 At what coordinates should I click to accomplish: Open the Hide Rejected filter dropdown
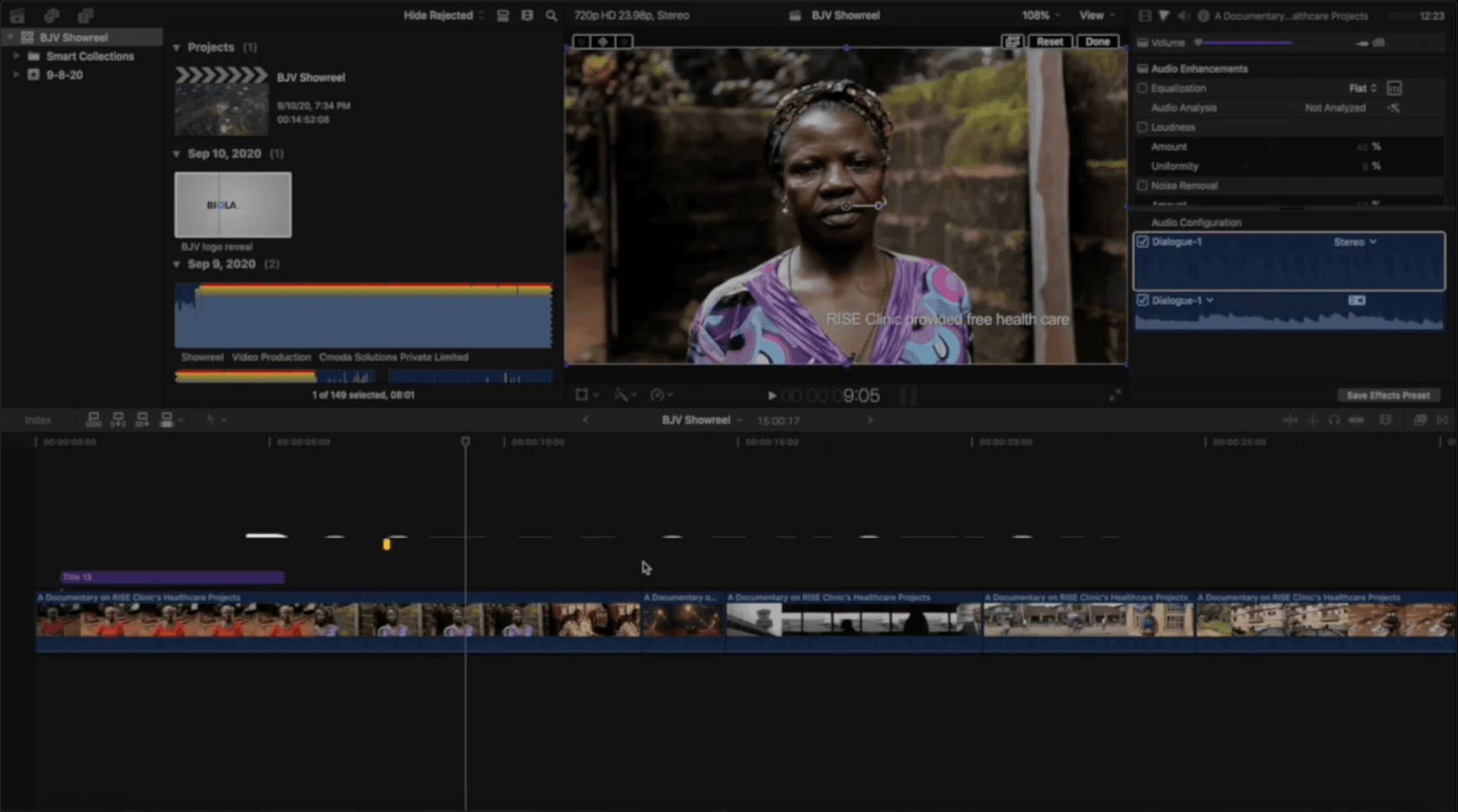click(443, 16)
